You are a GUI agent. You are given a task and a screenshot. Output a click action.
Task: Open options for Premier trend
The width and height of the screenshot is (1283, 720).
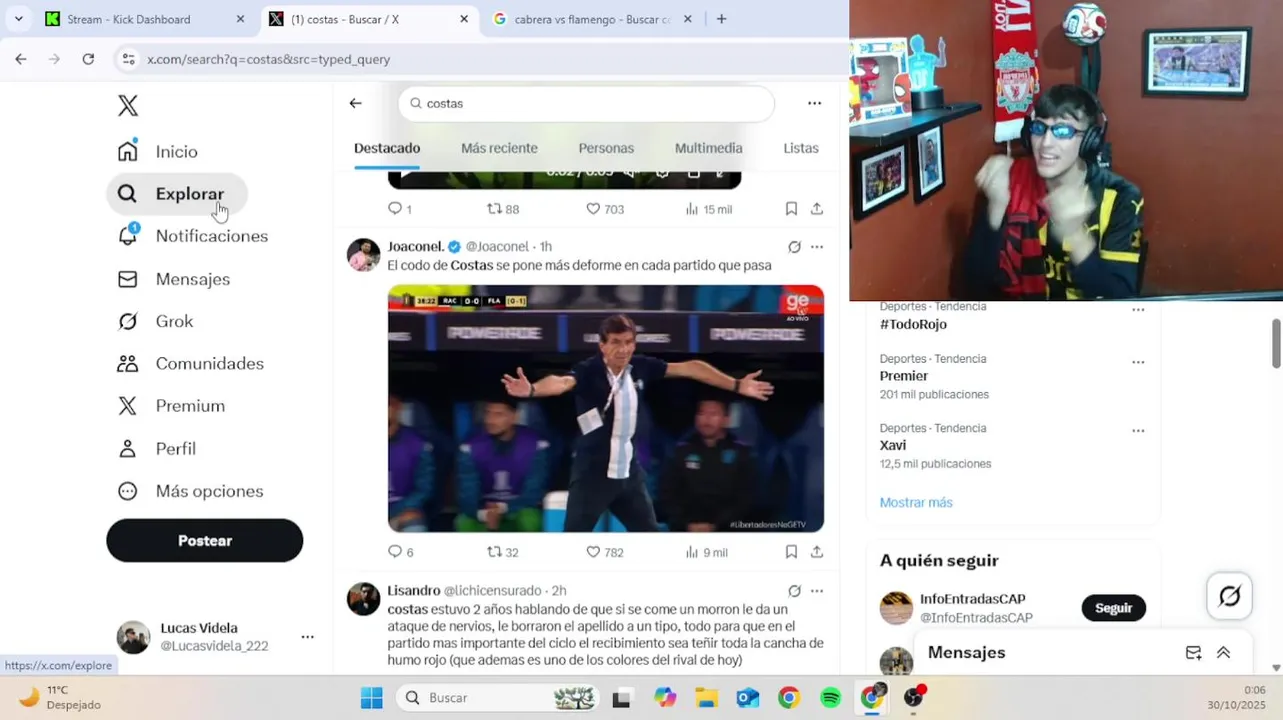pyautogui.click(x=1138, y=362)
